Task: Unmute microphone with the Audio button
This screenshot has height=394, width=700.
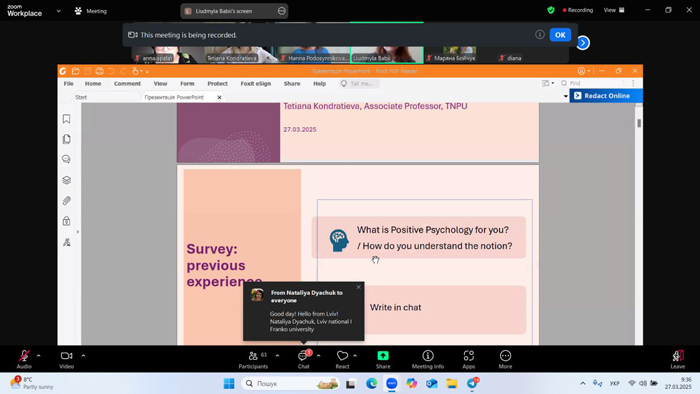Action: point(24,359)
